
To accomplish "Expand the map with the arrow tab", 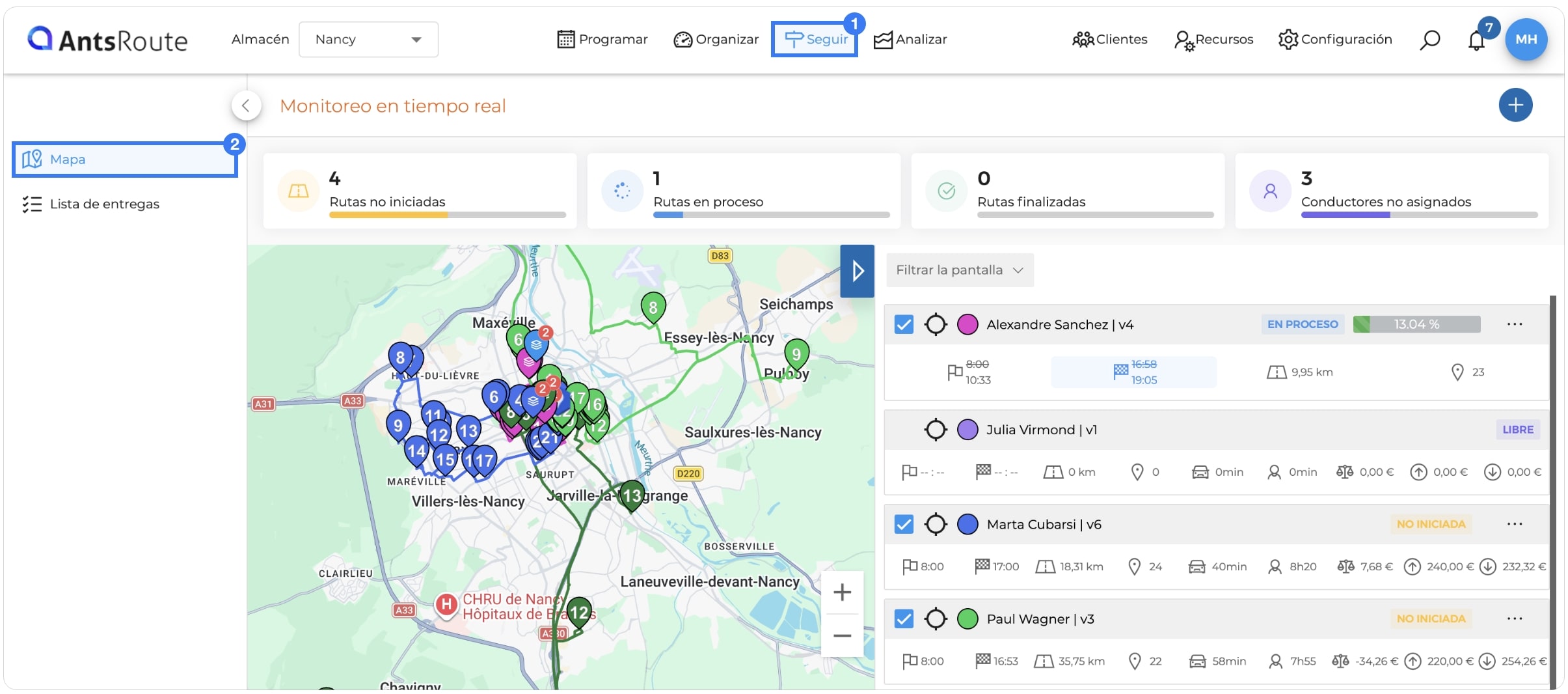I will [857, 271].
